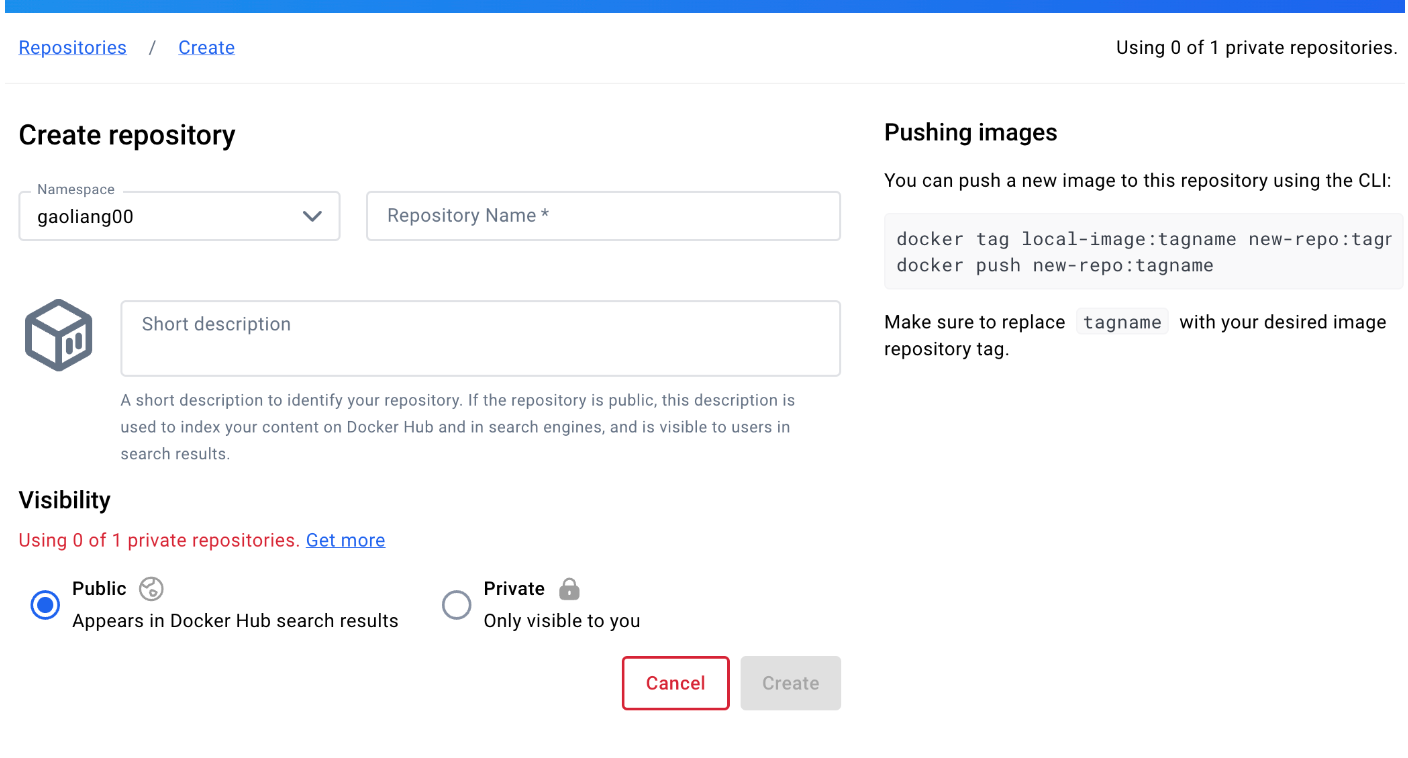This screenshot has height=758, width=1408.
Task: Click Appears in Docker Hub search results text
Action: (x=235, y=621)
